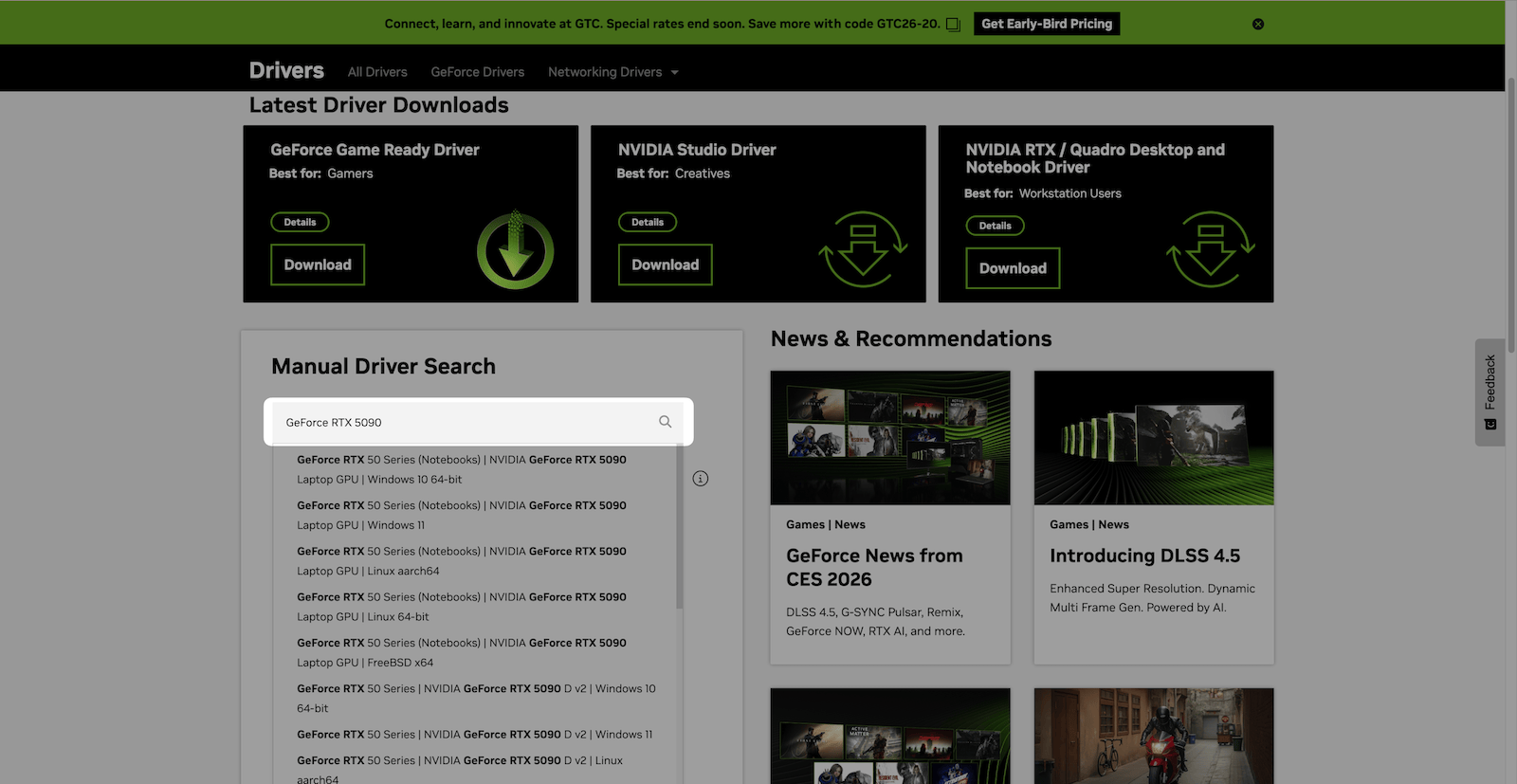Viewport: 1517px width, 784px height.
Task: Click the RTX / Quadro download outline icon
Action: 1211,249
